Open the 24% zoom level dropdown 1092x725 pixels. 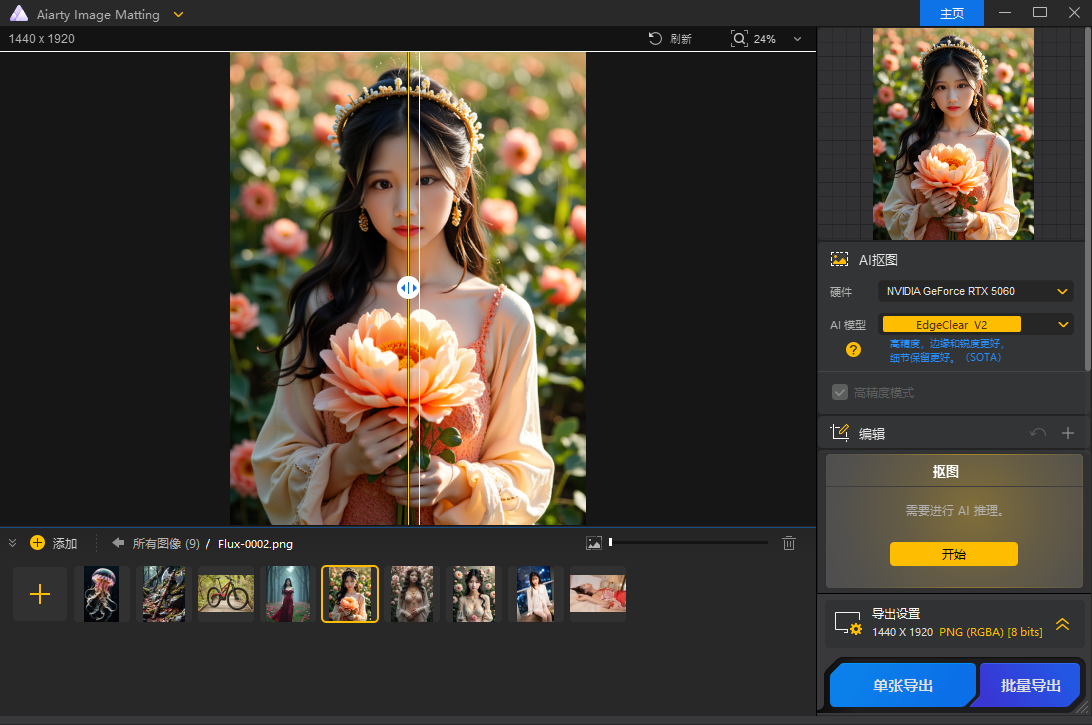tap(797, 39)
